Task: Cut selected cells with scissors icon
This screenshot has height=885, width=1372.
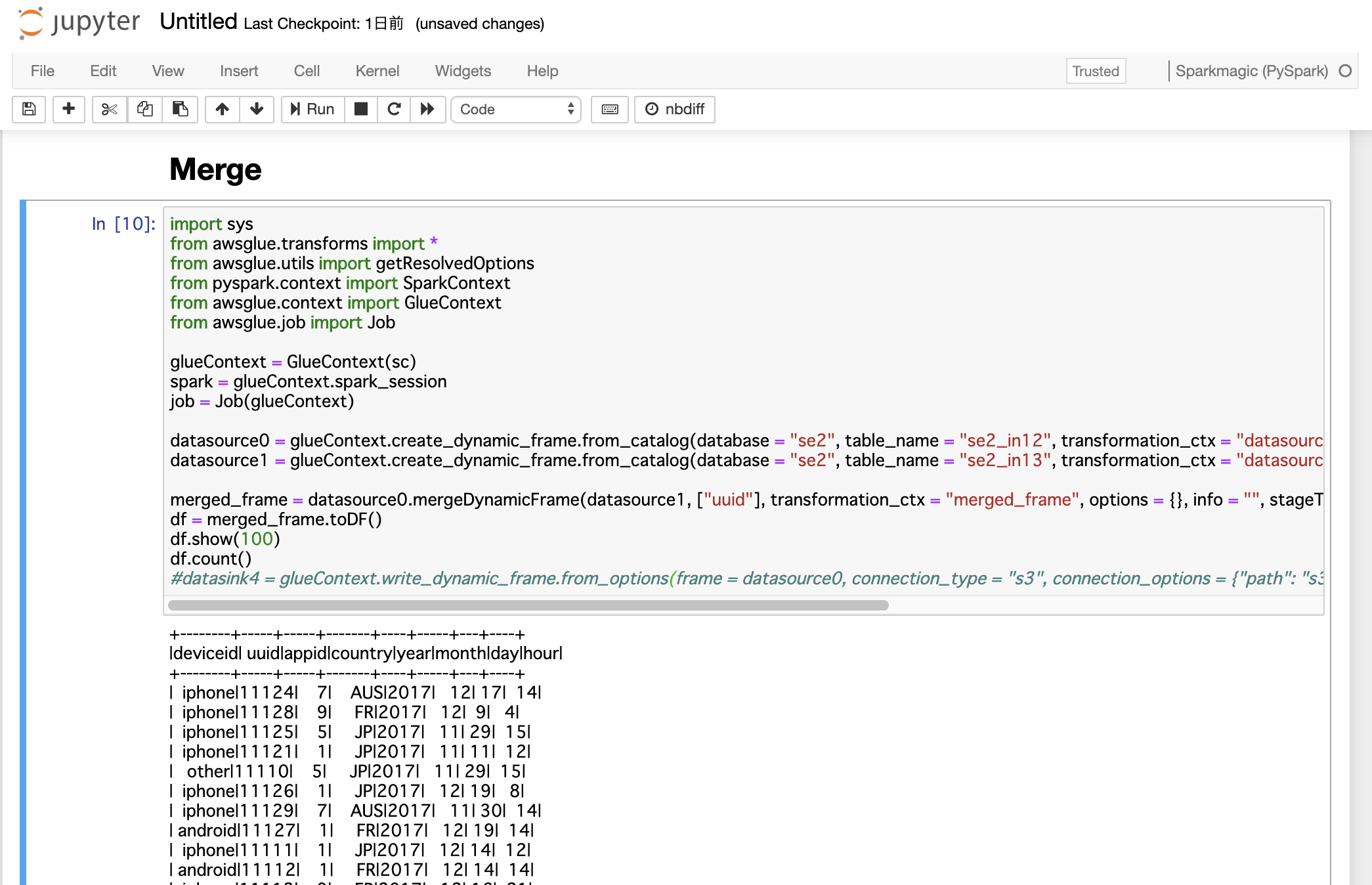Action: pos(109,109)
